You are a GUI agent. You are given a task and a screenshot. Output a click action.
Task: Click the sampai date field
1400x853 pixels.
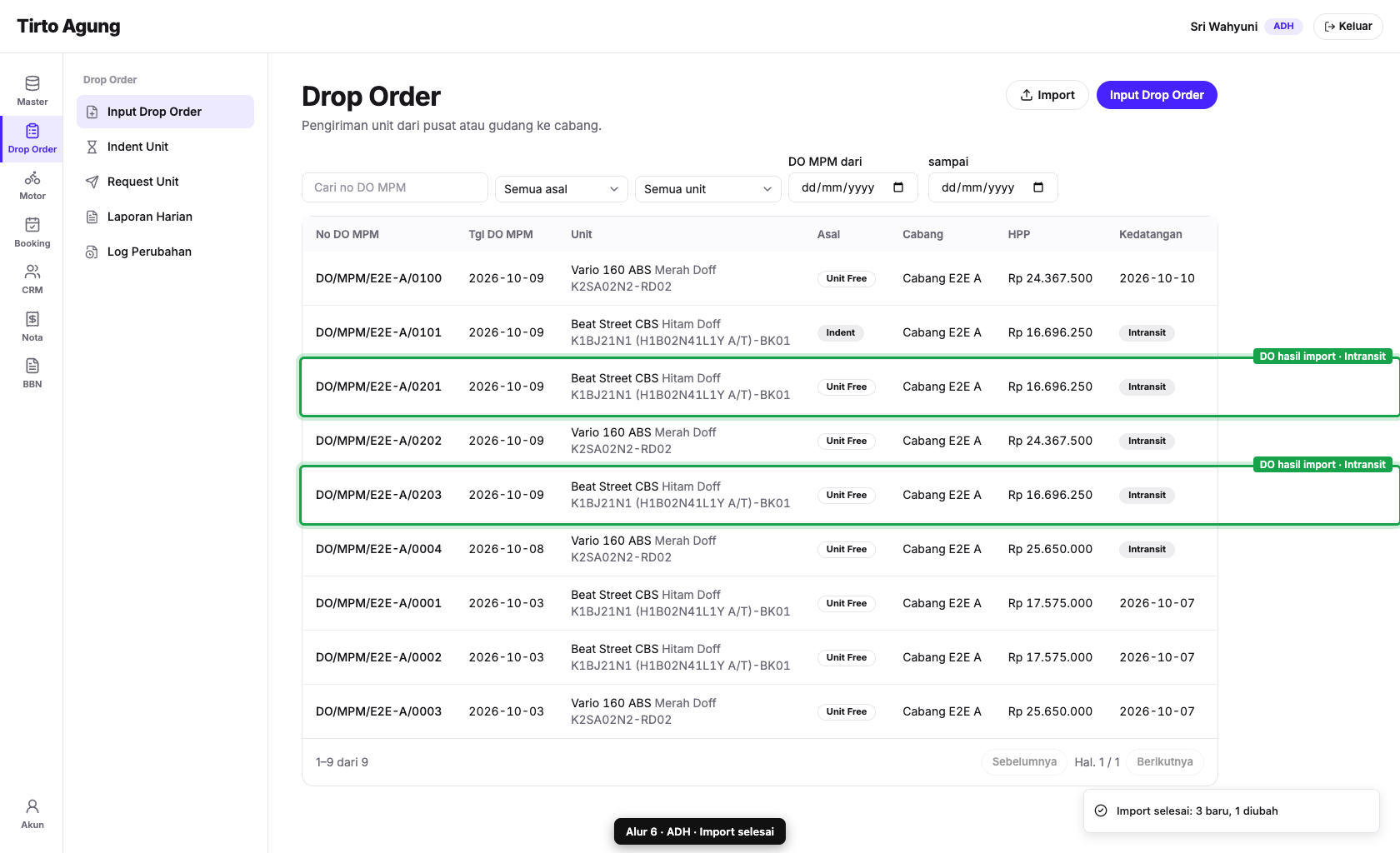[x=993, y=187]
